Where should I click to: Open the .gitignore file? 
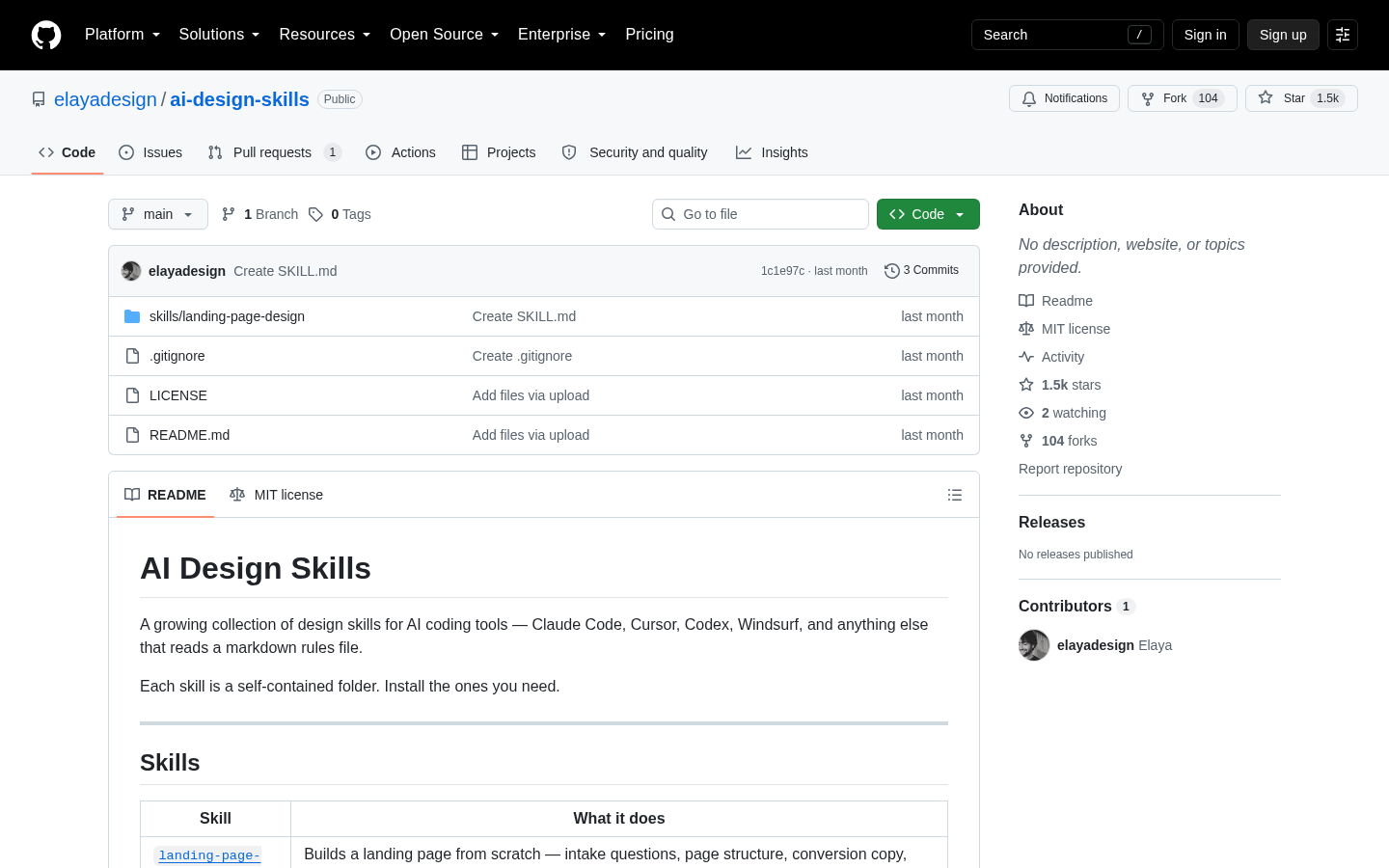click(177, 356)
